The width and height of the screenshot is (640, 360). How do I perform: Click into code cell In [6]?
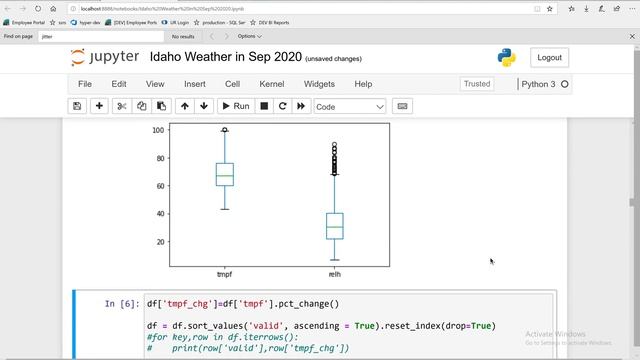(349, 326)
